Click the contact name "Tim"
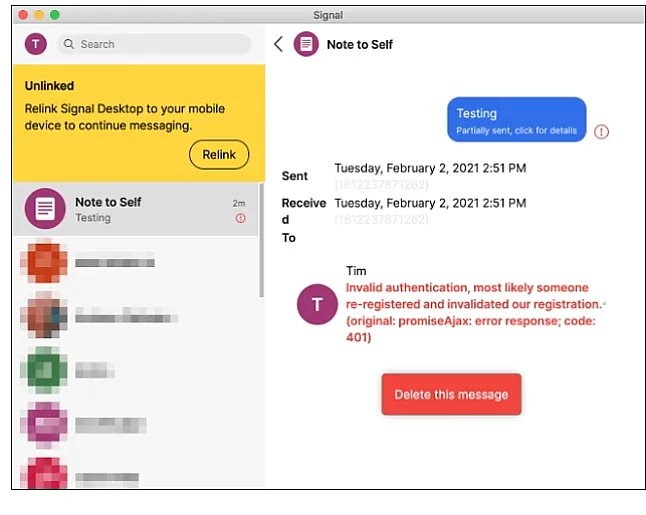This screenshot has height=515, width=646. point(356,271)
